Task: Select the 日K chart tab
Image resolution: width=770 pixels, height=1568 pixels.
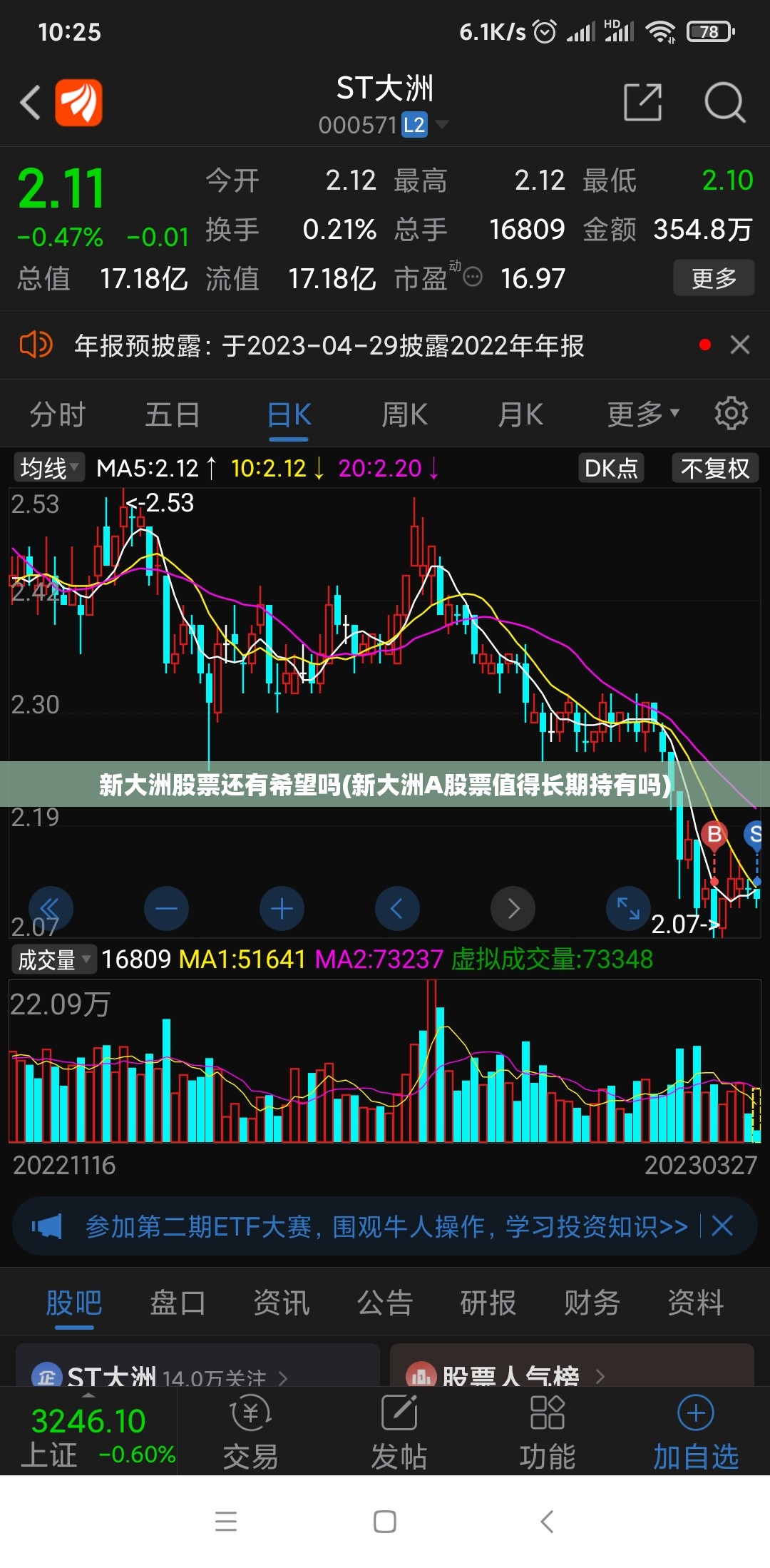Action: click(289, 414)
